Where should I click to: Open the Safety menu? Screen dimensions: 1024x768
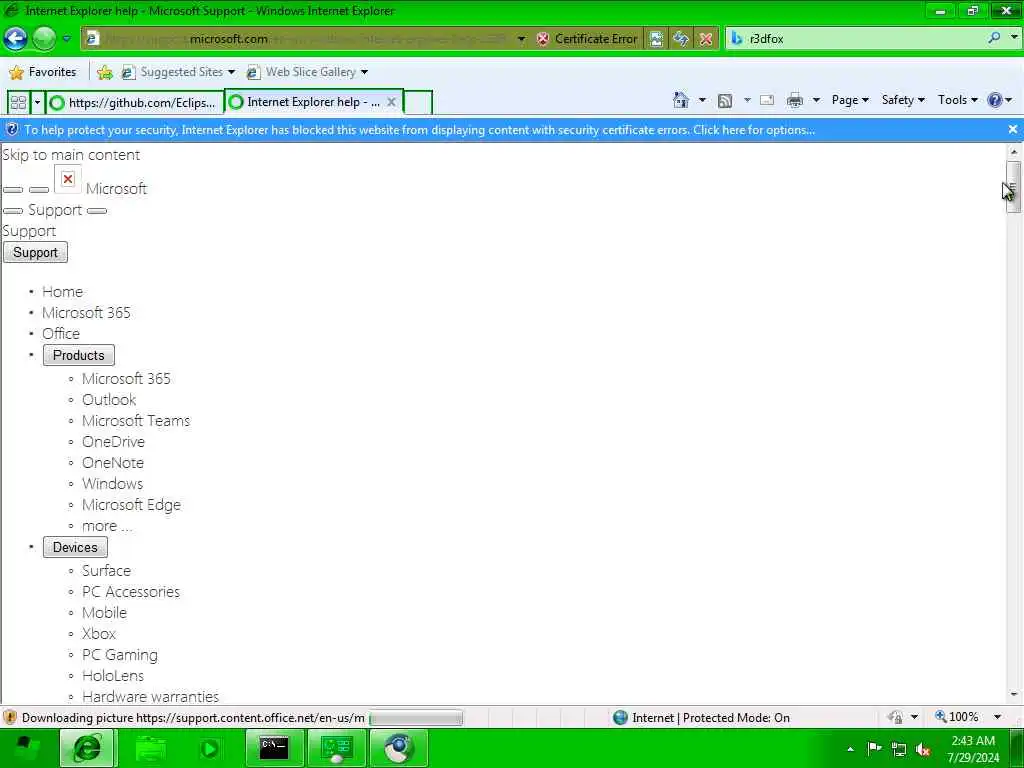(903, 100)
